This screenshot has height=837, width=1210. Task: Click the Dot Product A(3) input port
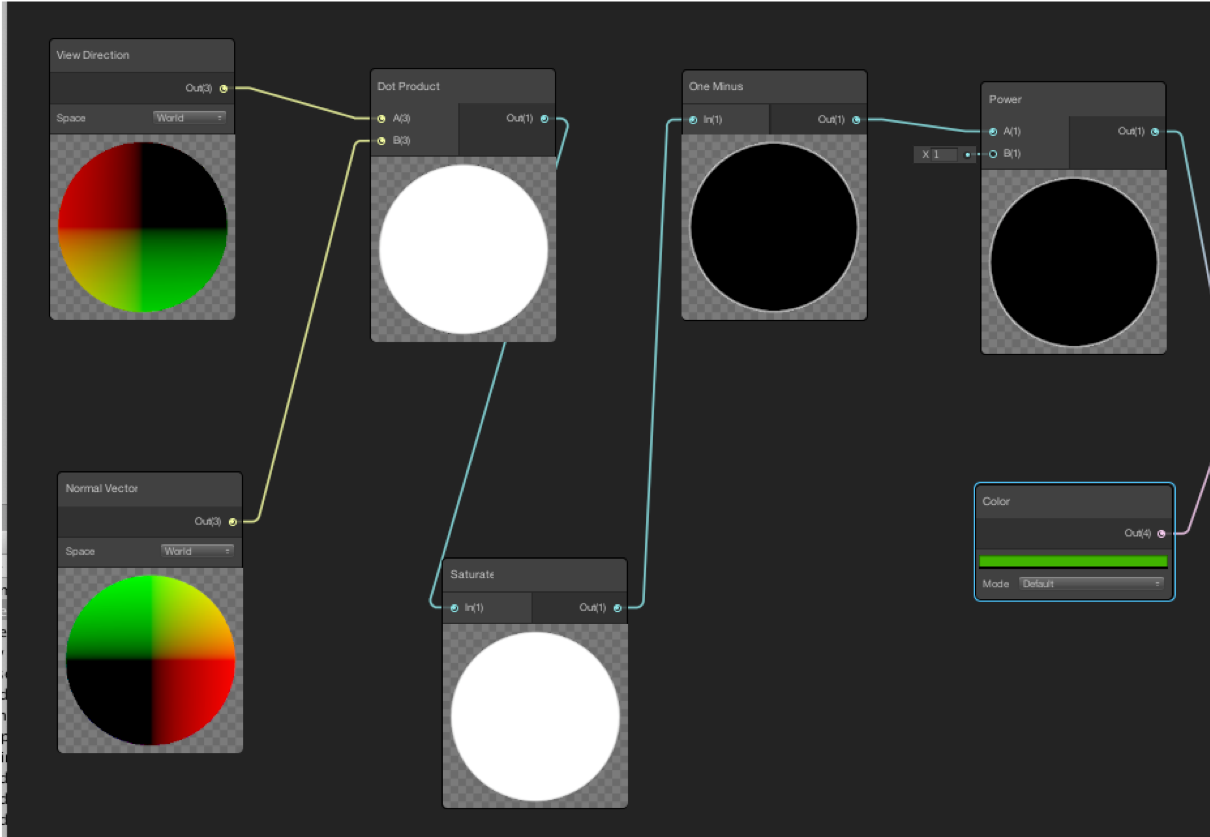pos(381,119)
